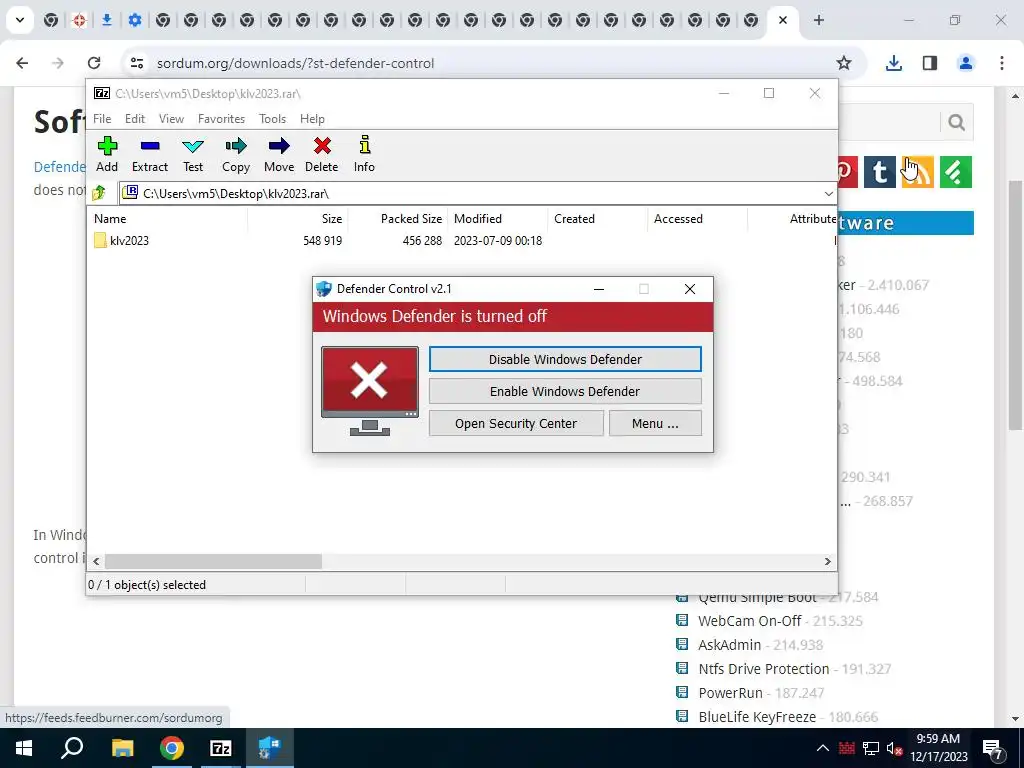Open a new Chrome tab
Screen dimensions: 1024x768
818,20
